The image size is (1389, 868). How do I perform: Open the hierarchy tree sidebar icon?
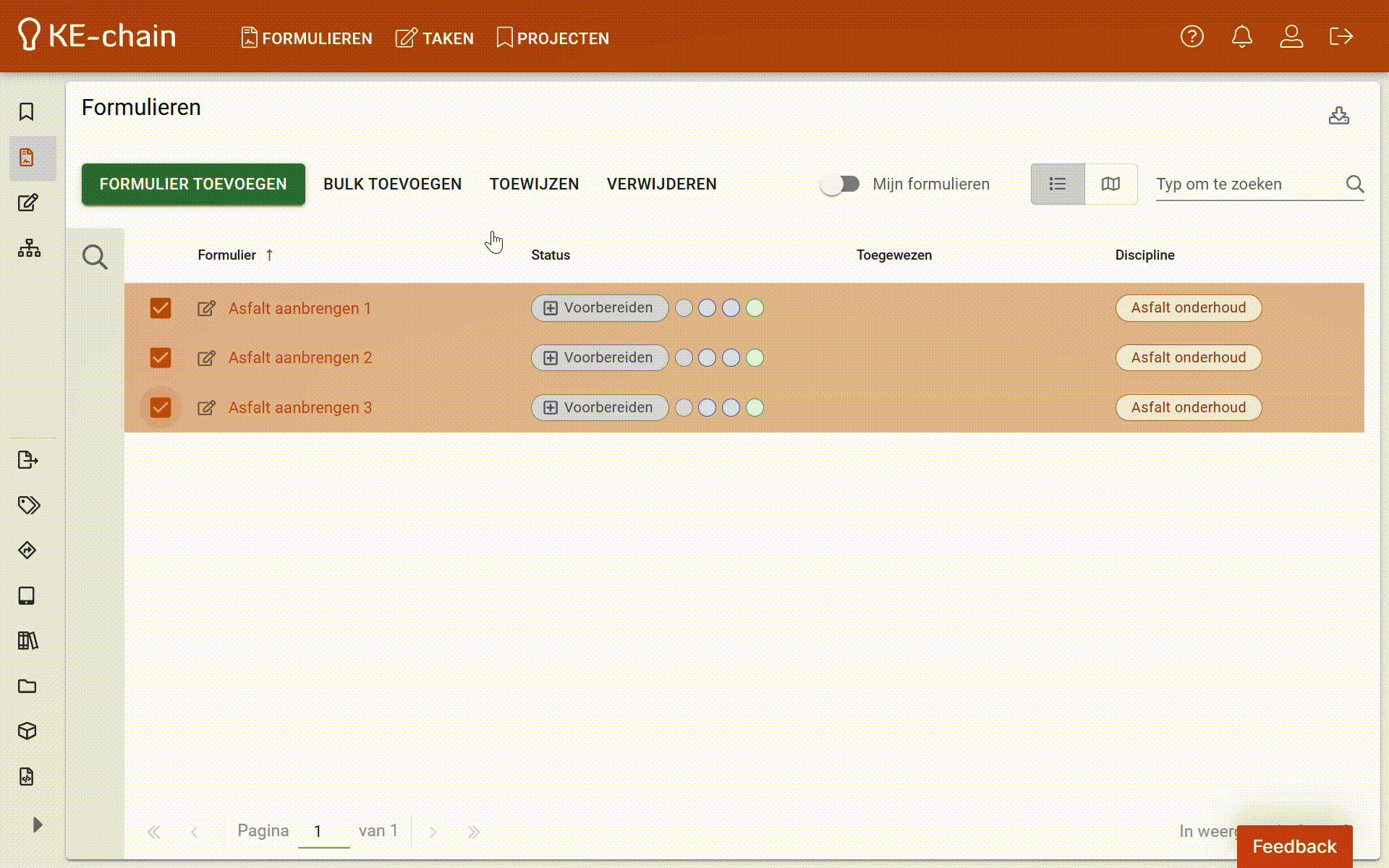click(x=29, y=248)
